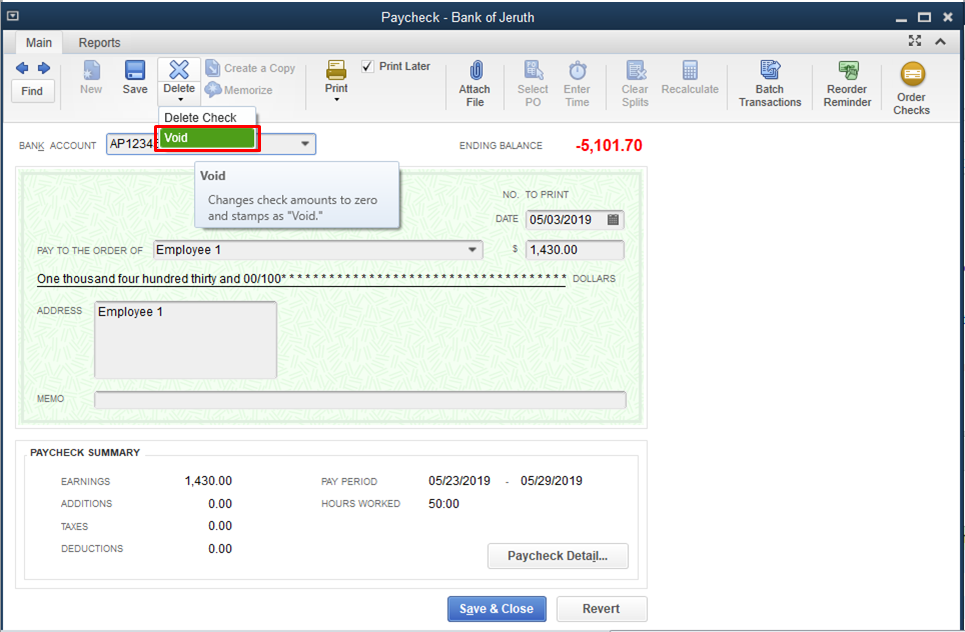Open the window system menu icon
This screenshot has width=965, height=632.
click(x=13, y=17)
